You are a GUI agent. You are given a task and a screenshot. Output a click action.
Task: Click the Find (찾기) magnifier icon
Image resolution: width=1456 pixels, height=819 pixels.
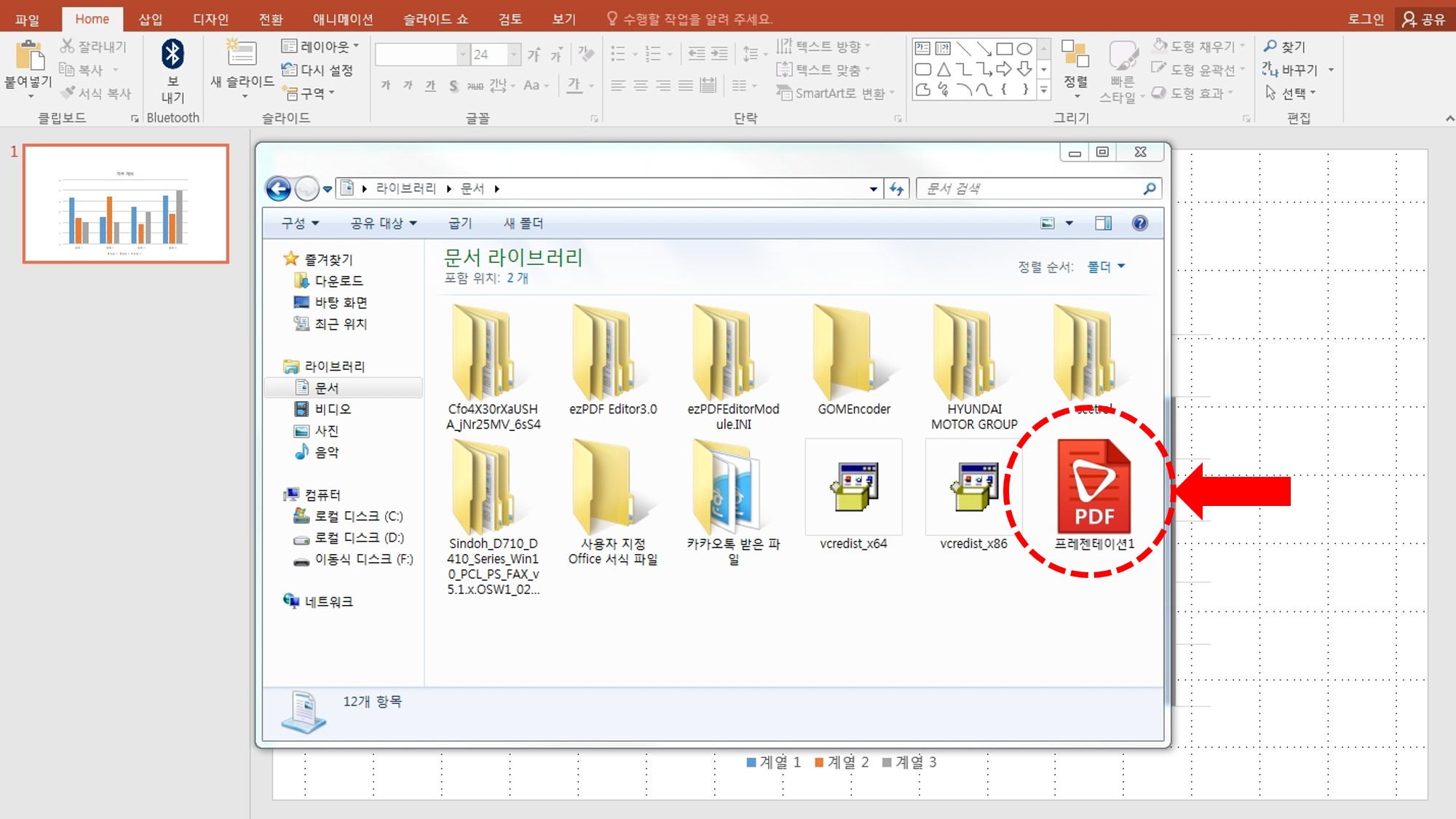pyautogui.click(x=1270, y=46)
